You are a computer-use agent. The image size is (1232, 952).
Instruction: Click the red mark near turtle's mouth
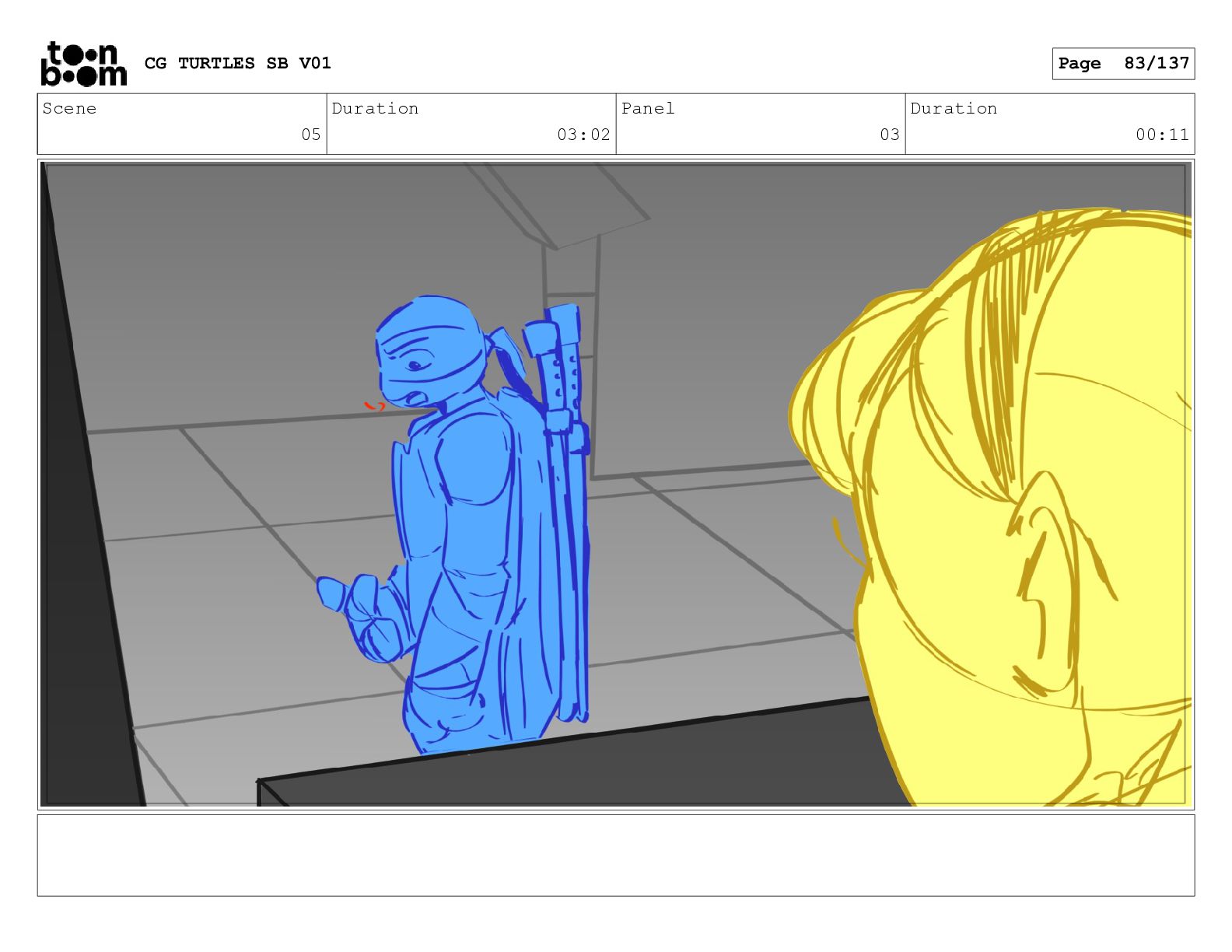(x=375, y=405)
